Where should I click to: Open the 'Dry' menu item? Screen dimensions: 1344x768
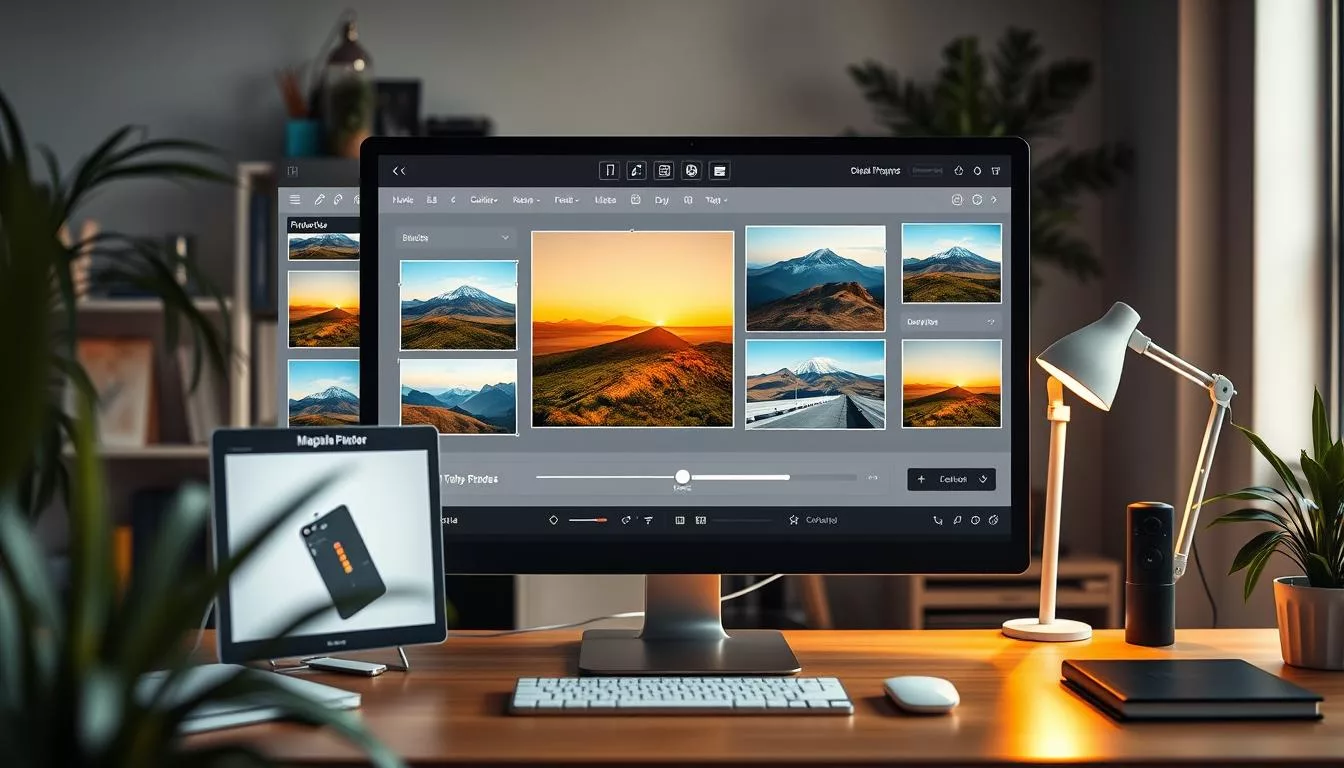(x=661, y=200)
